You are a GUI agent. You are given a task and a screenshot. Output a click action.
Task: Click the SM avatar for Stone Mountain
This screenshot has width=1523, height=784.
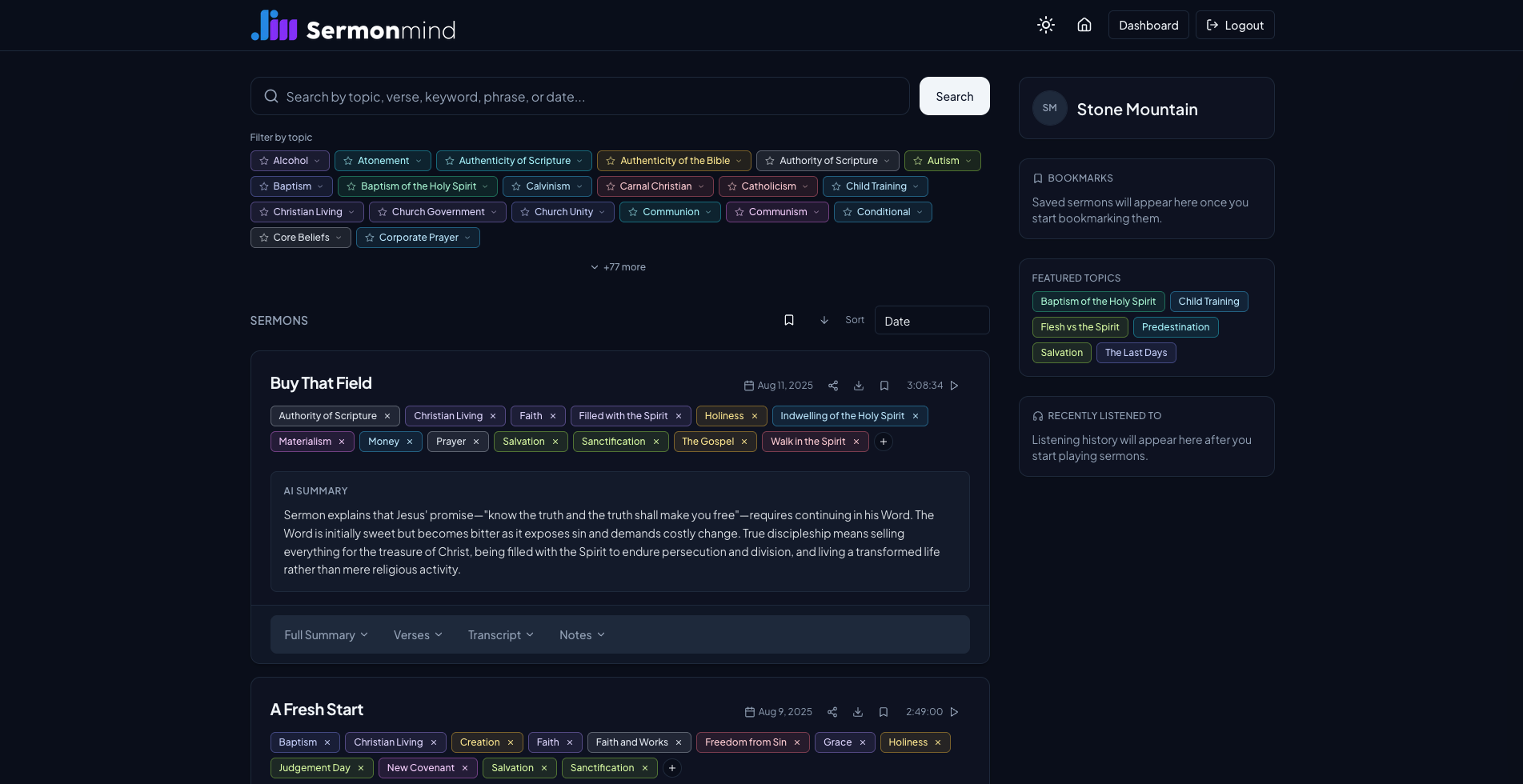click(x=1049, y=108)
